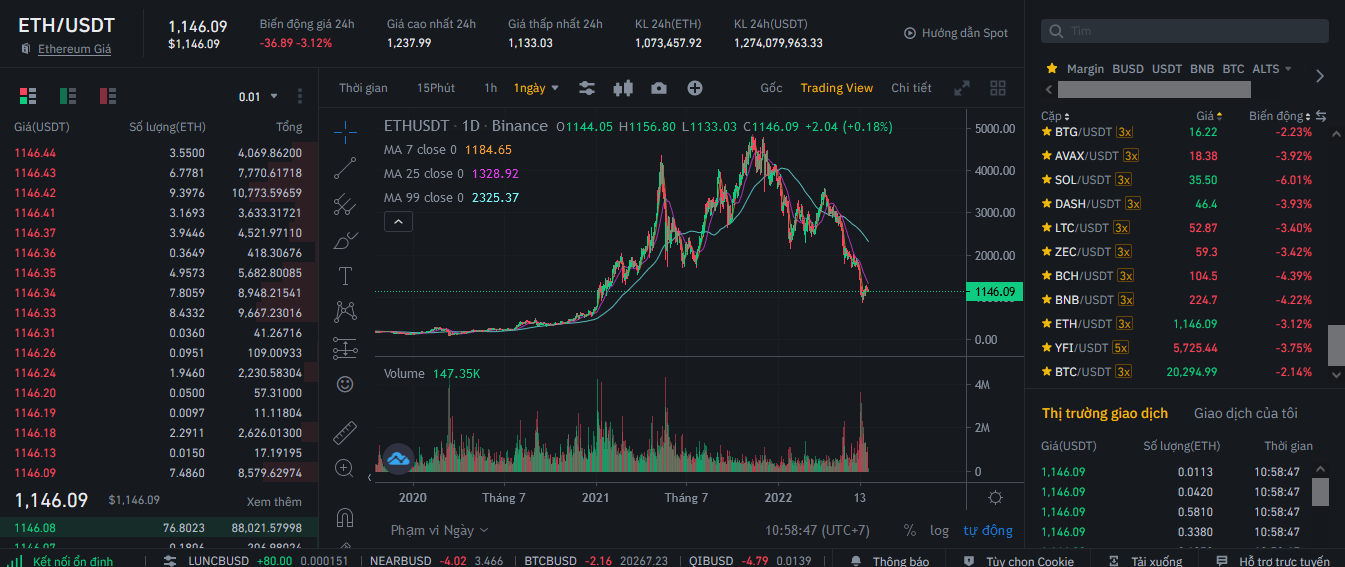Select the ruler measure tool
This screenshot has height=567, width=1345.
(x=345, y=432)
